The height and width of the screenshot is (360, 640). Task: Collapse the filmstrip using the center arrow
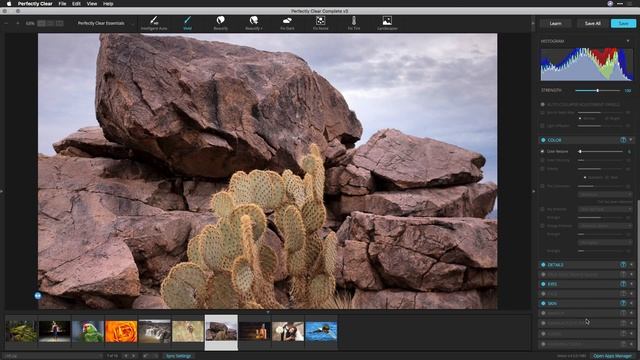click(268, 312)
